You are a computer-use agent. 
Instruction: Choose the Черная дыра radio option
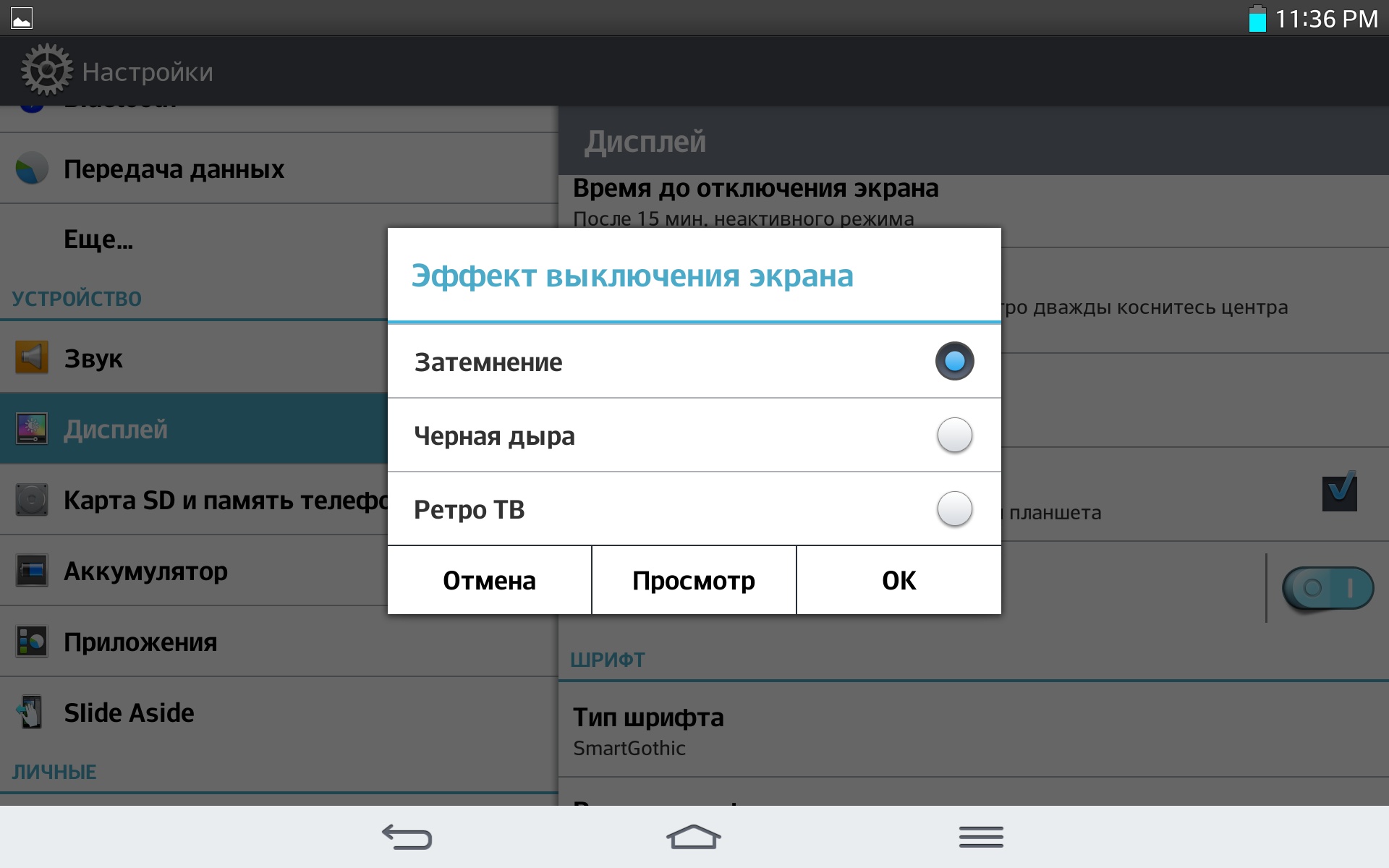click(954, 435)
